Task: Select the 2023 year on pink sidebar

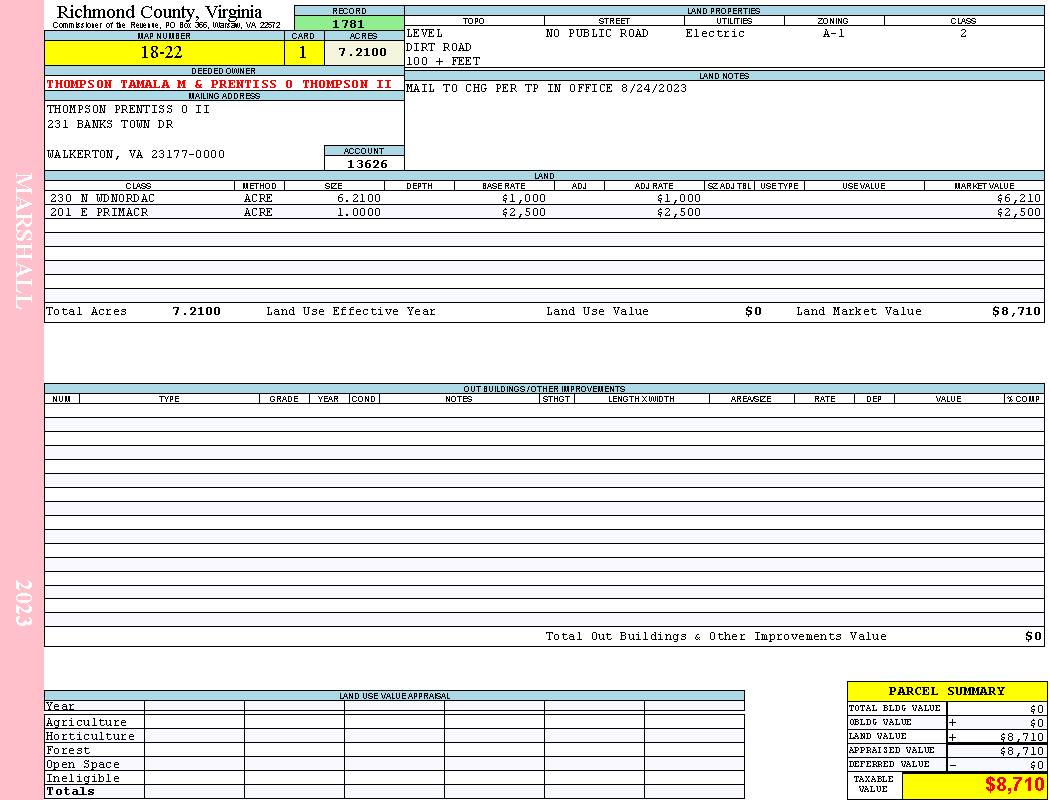Action: pyautogui.click(x=23, y=603)
